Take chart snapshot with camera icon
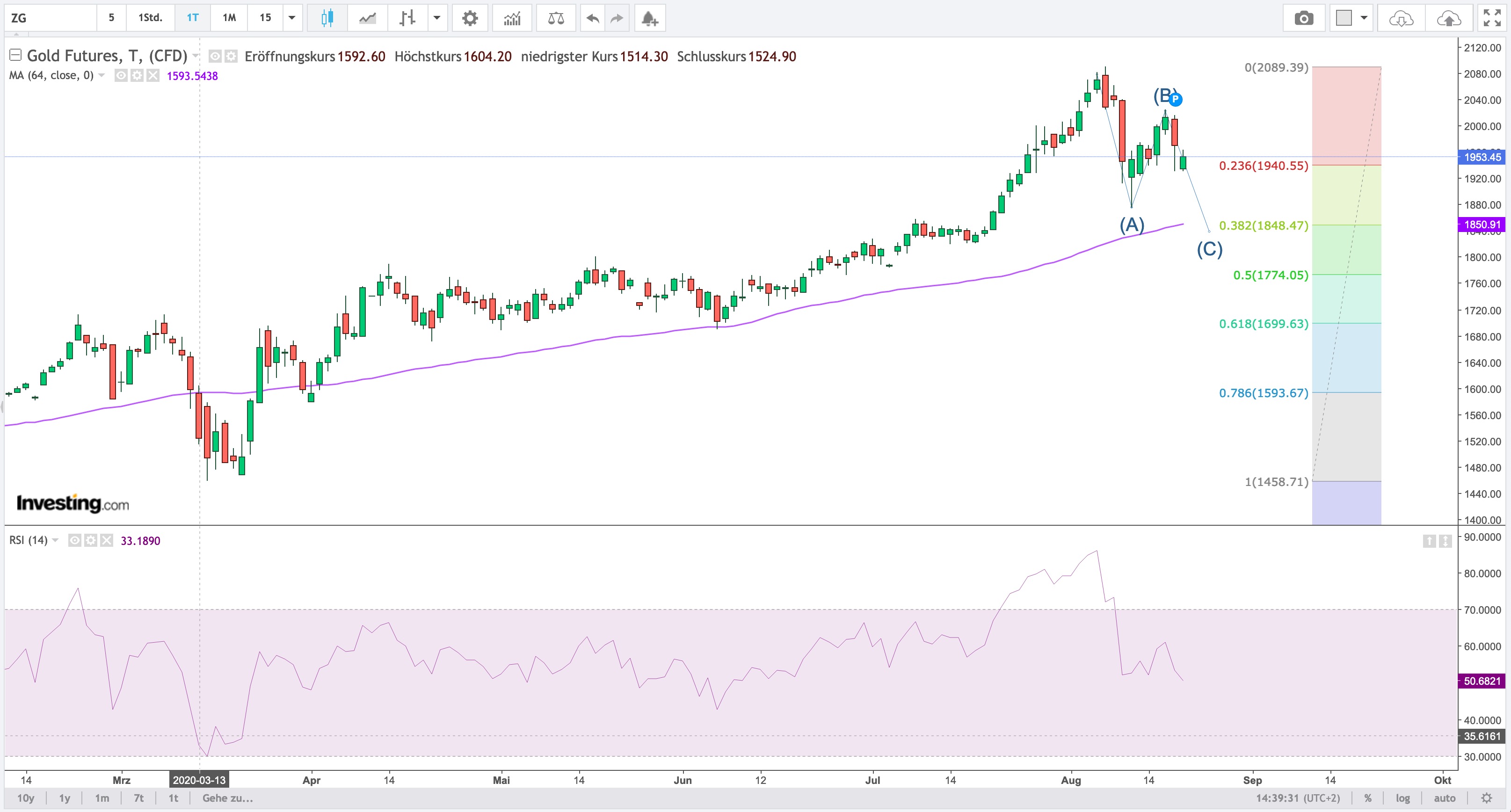Viewport: 1511px width, 812px height. 1303,18
